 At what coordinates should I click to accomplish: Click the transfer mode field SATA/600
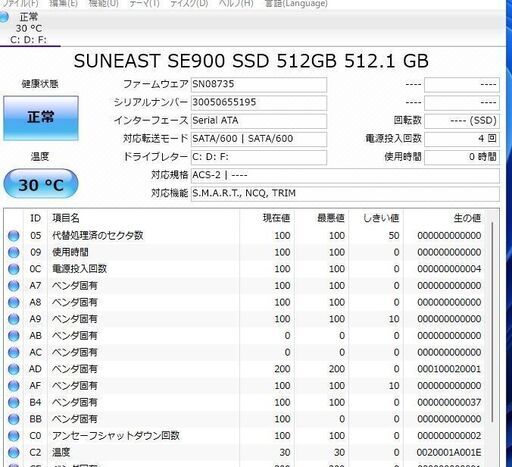pyautogui.click(x=259, y=139)
